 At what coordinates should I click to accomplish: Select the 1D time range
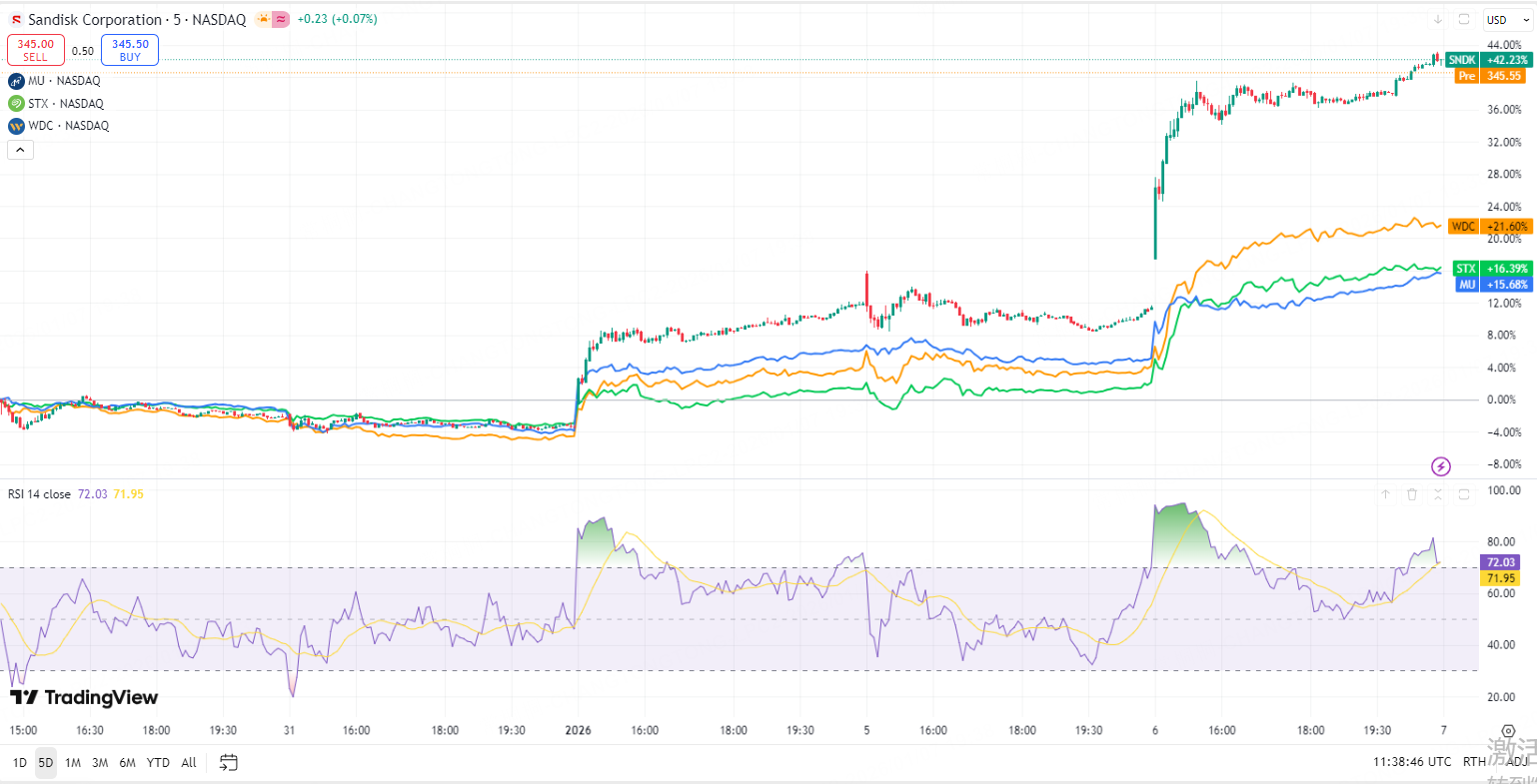point(19,762)
